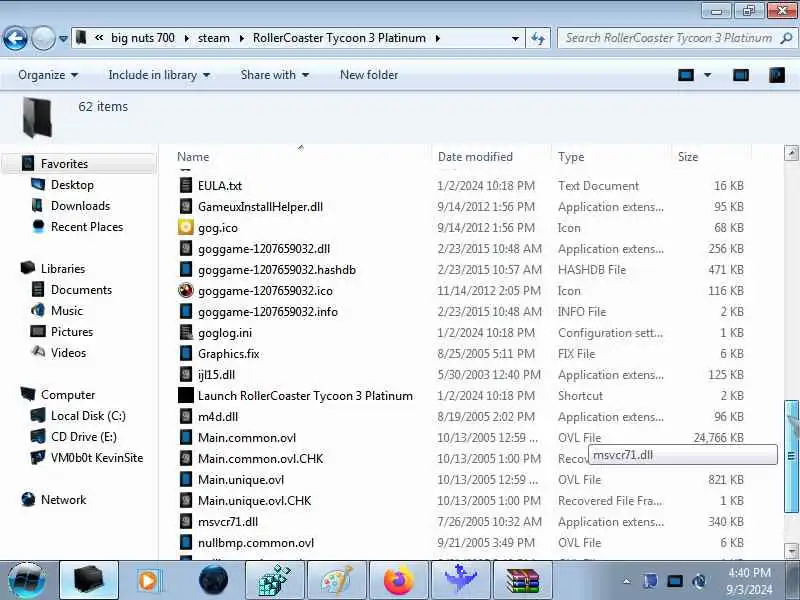
Task: Show hidden tray icons arrow
Action: [627, 581]
